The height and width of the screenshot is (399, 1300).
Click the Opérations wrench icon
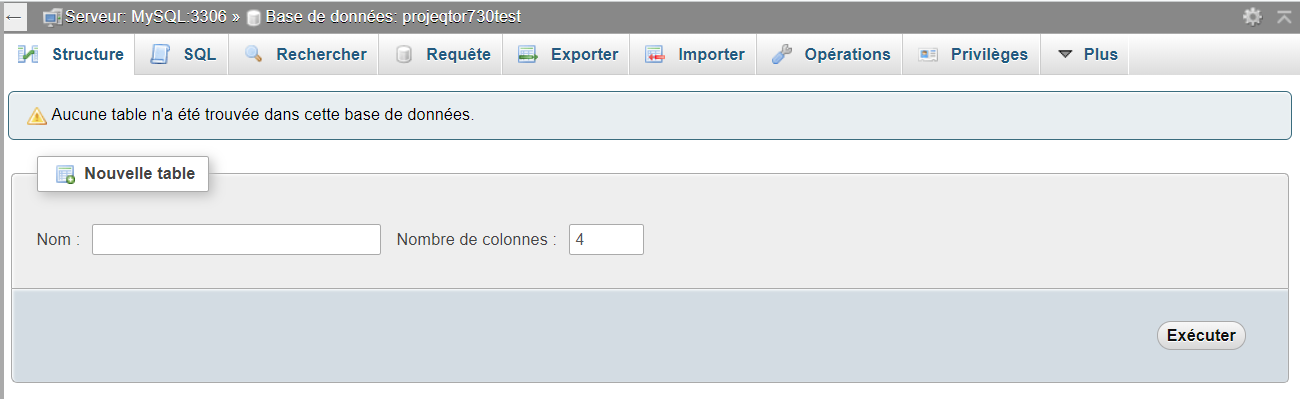pyautogui.click(x=782, y=55)
